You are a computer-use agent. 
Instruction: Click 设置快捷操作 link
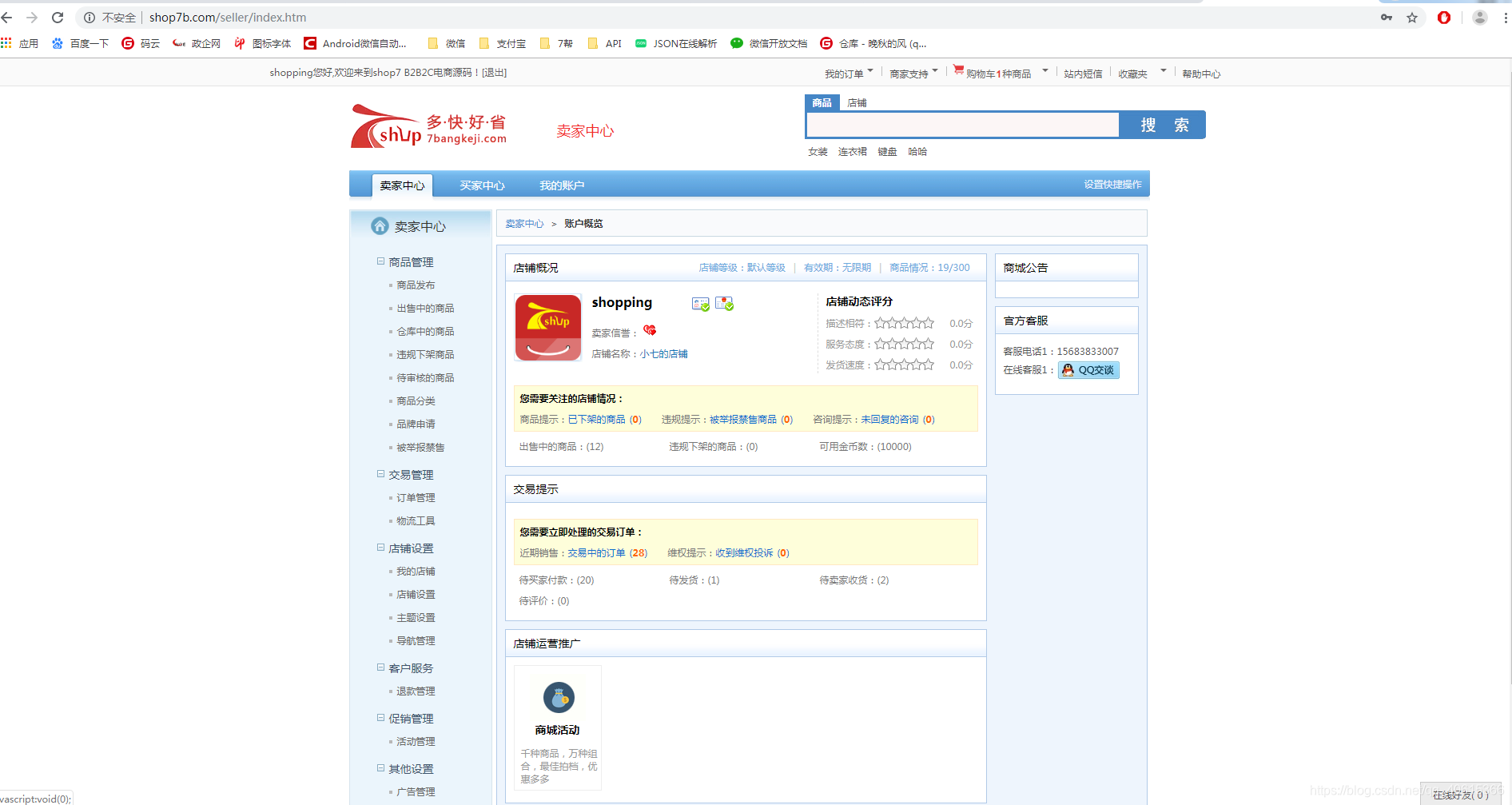[1112, 185]
